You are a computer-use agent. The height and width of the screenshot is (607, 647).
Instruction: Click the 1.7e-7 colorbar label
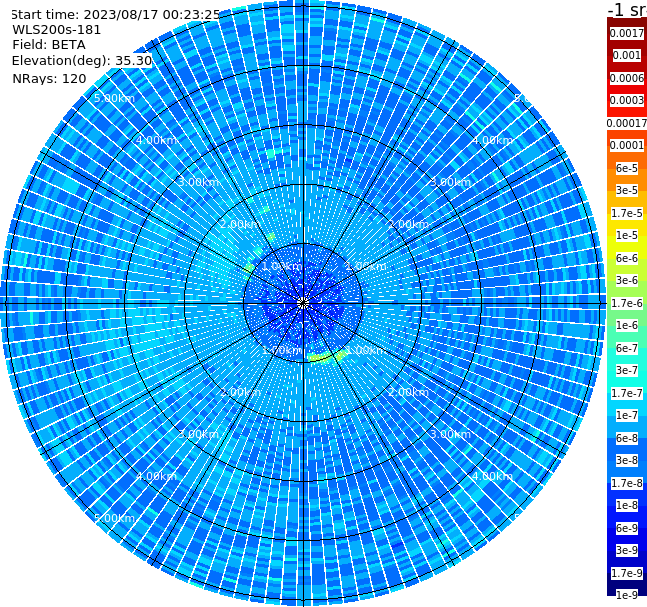click(627, 393)
